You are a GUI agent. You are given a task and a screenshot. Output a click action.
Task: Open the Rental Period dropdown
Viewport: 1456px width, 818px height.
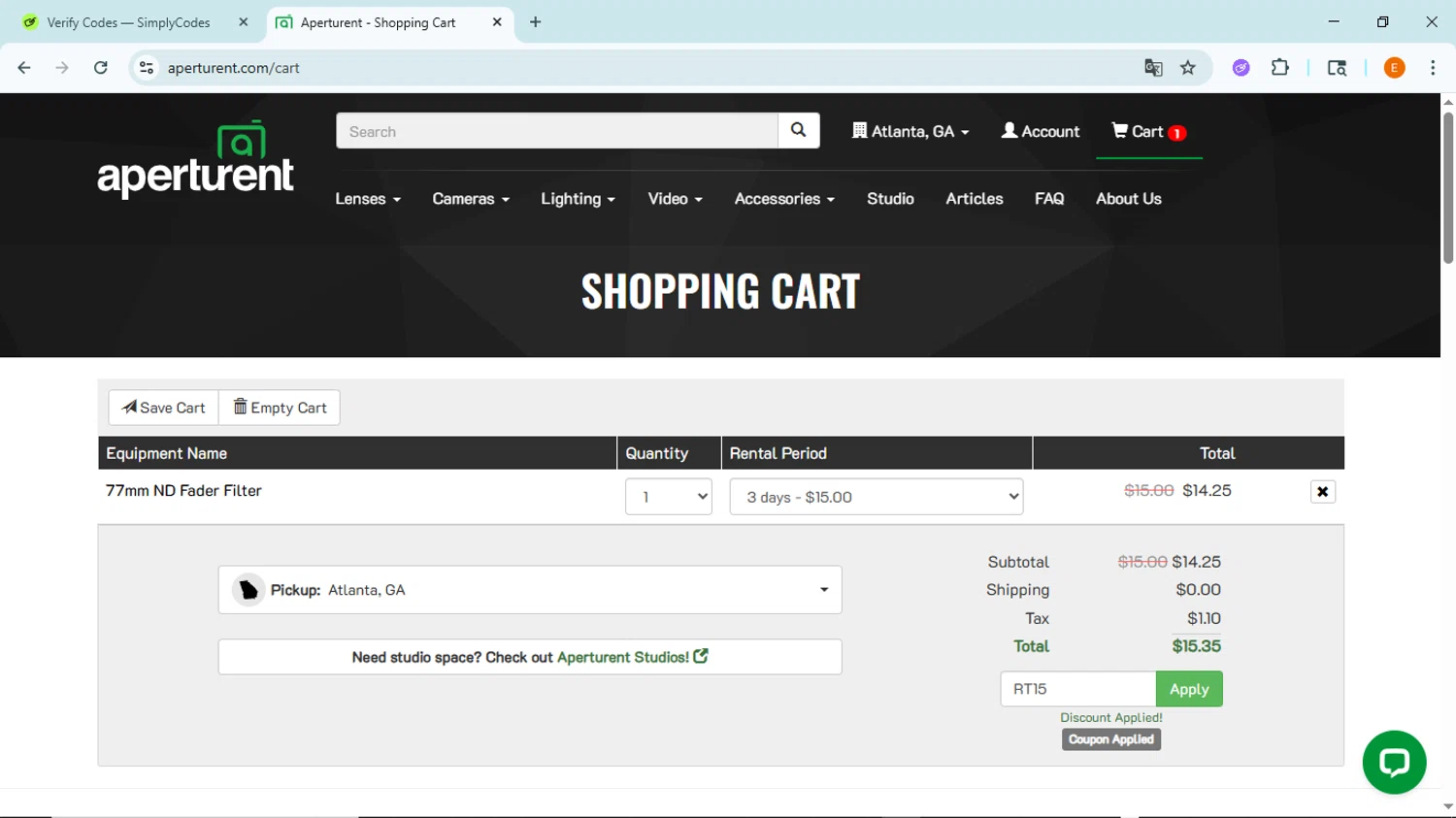(876, 497)
